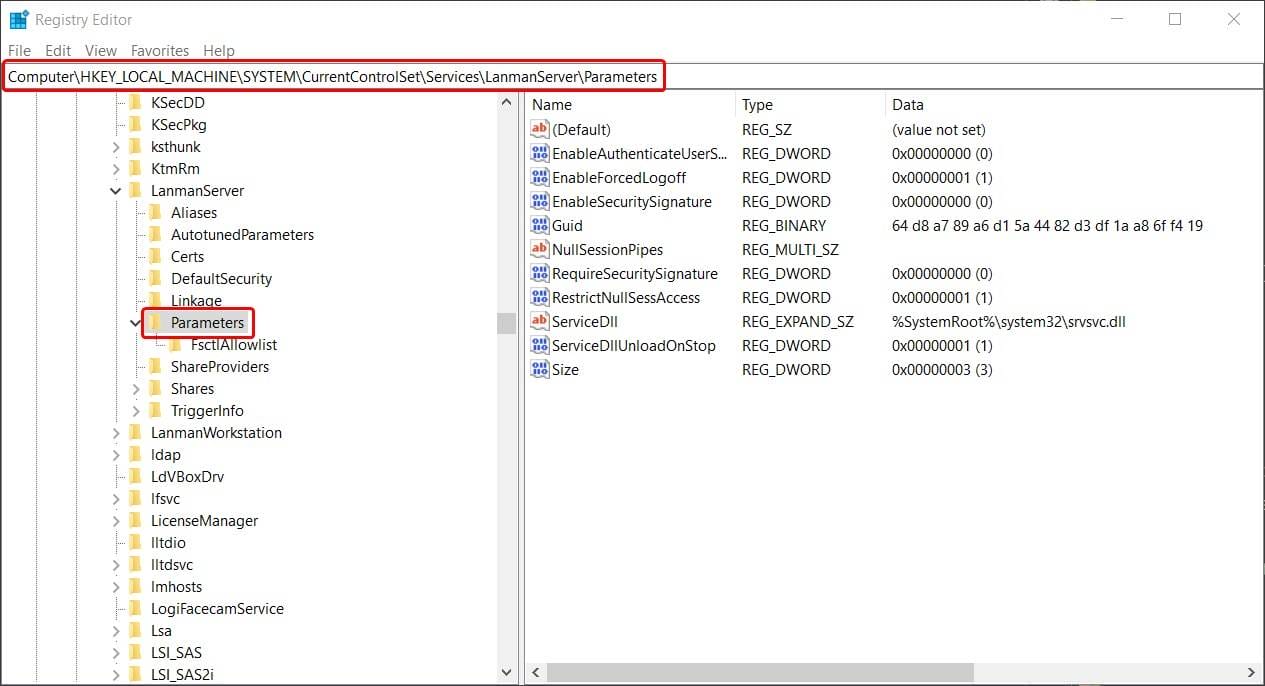The width and height of the screenshot is (1265, 686).
Task: Click the DWORD icon beside RequireSecuritySignature
Action: click(539, 273)
